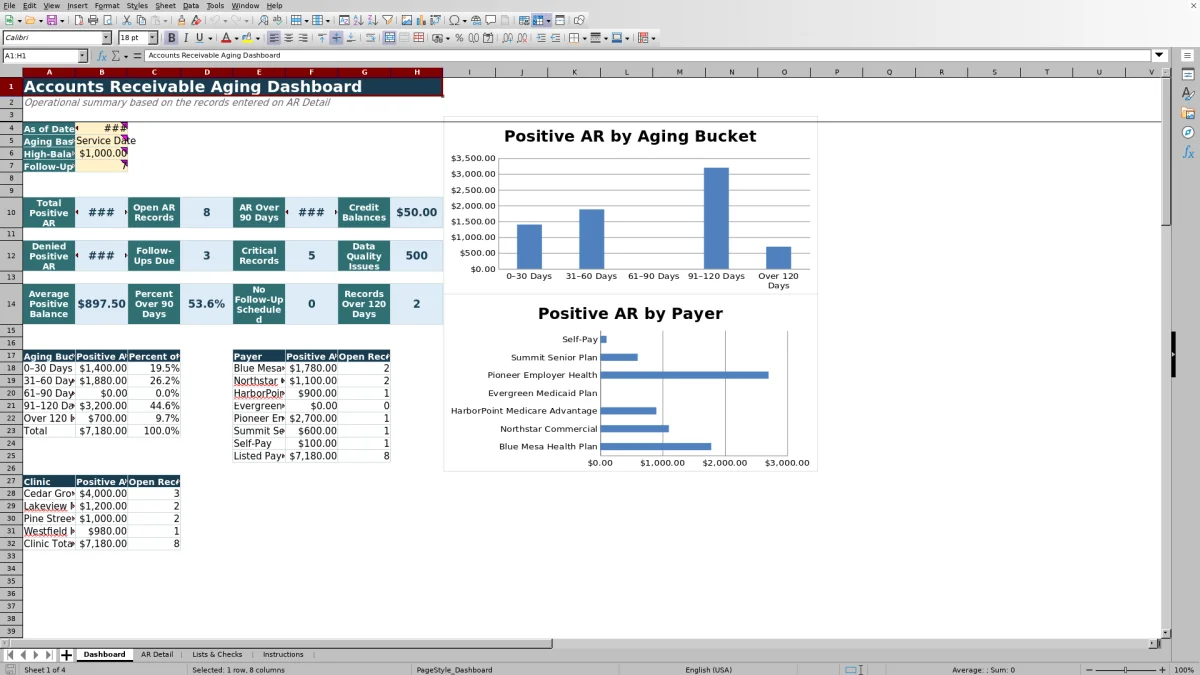Click PageStyle_Dashboard in status bar
The height and width of the screenshot is (675, 1200).
coord(454,670)
